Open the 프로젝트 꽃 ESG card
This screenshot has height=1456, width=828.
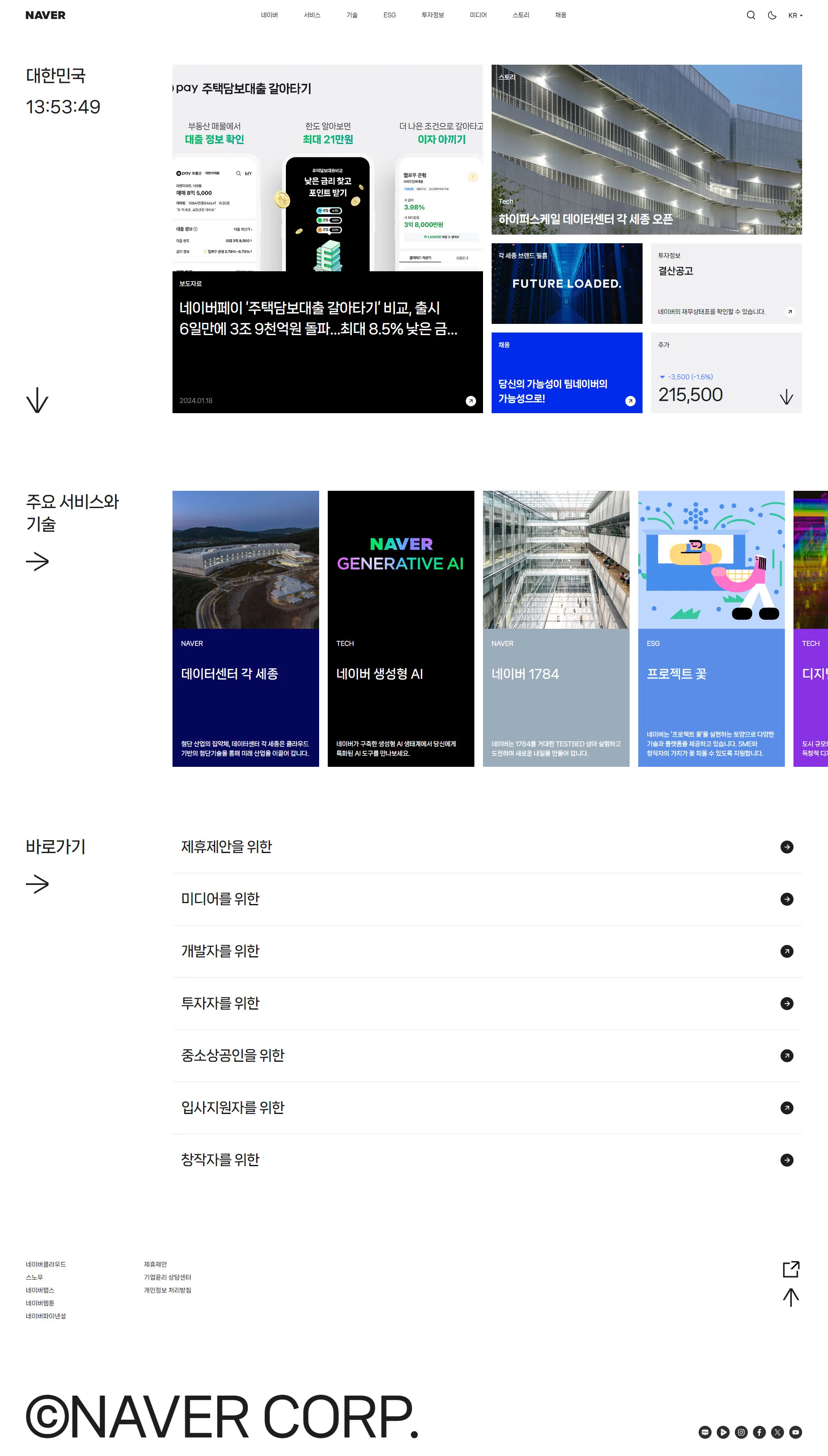[712, 629]
